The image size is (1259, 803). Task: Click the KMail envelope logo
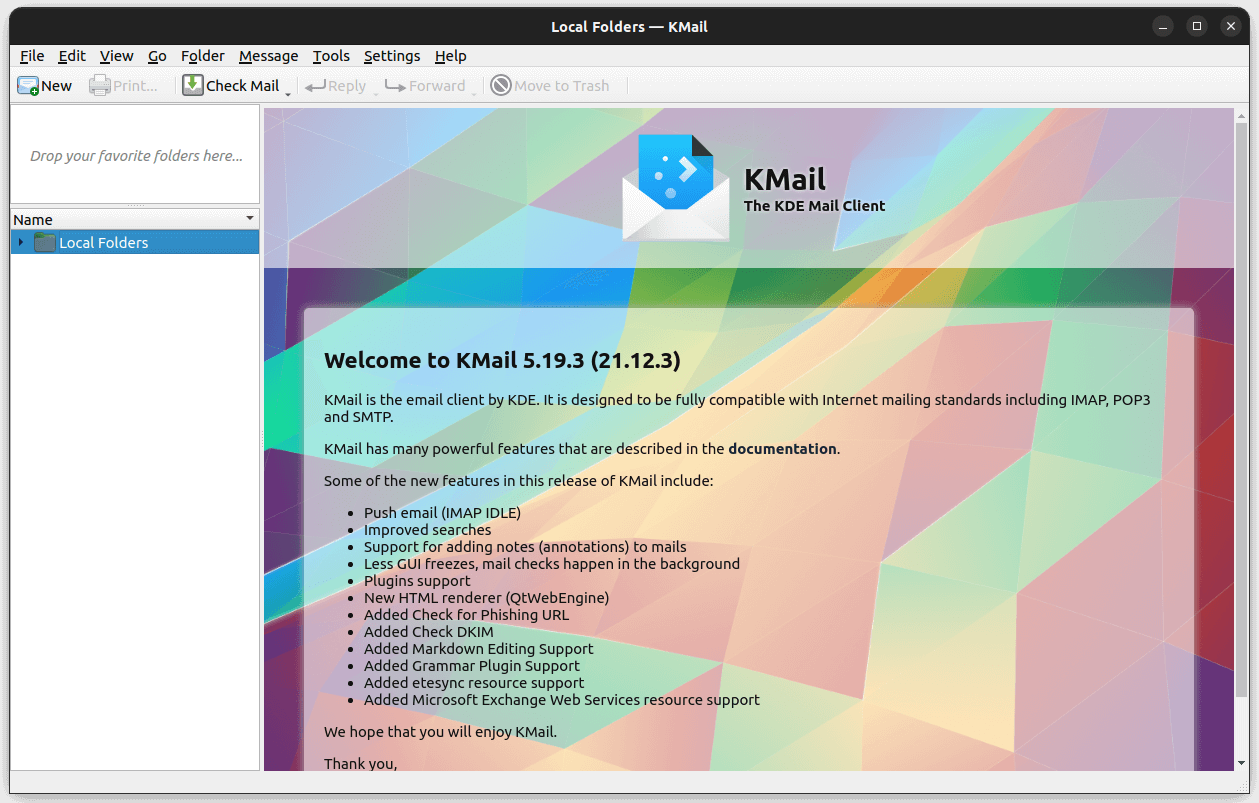pyautogui.click(x=674, y=185)
